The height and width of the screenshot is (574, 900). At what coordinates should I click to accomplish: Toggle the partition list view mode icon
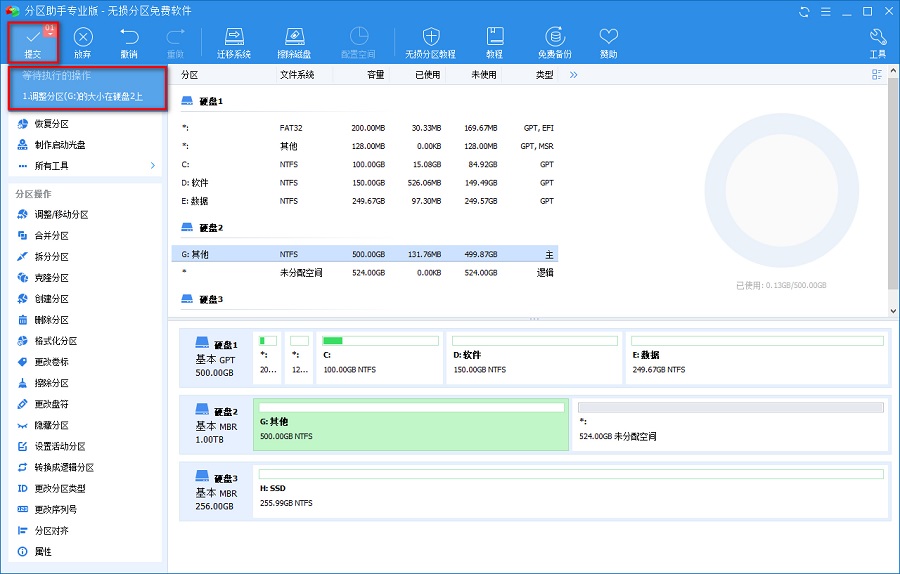click(x=877, y=75)
